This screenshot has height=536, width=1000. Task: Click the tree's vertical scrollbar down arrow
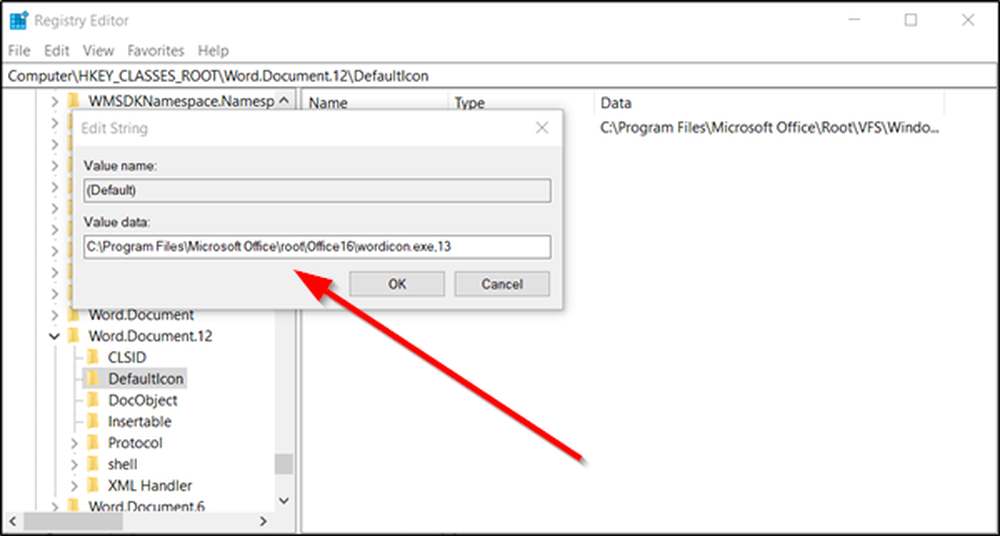[x=284, y=498]
